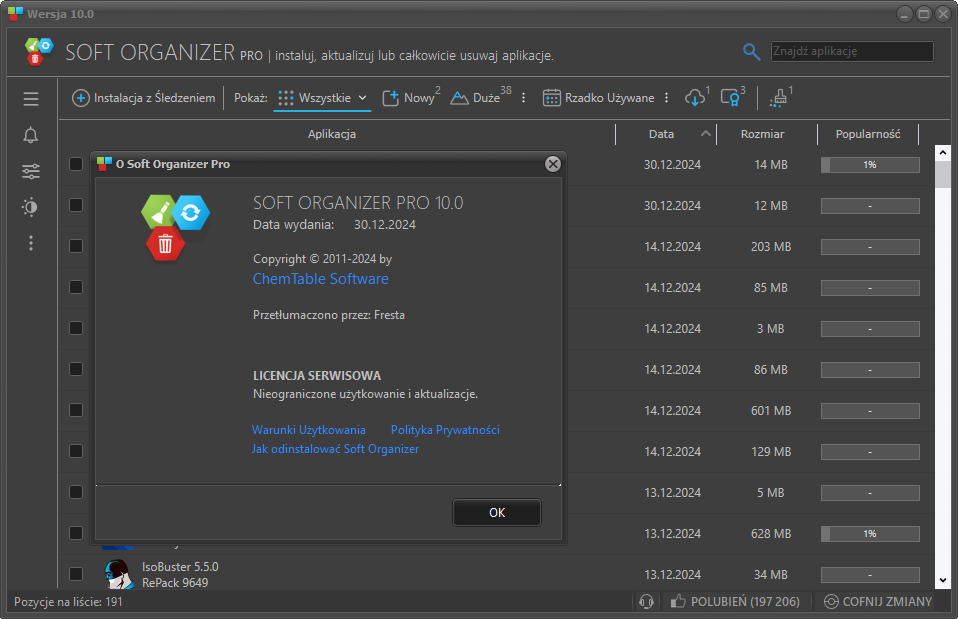Open the support headset icon in status bar

(x=646, y=602)
